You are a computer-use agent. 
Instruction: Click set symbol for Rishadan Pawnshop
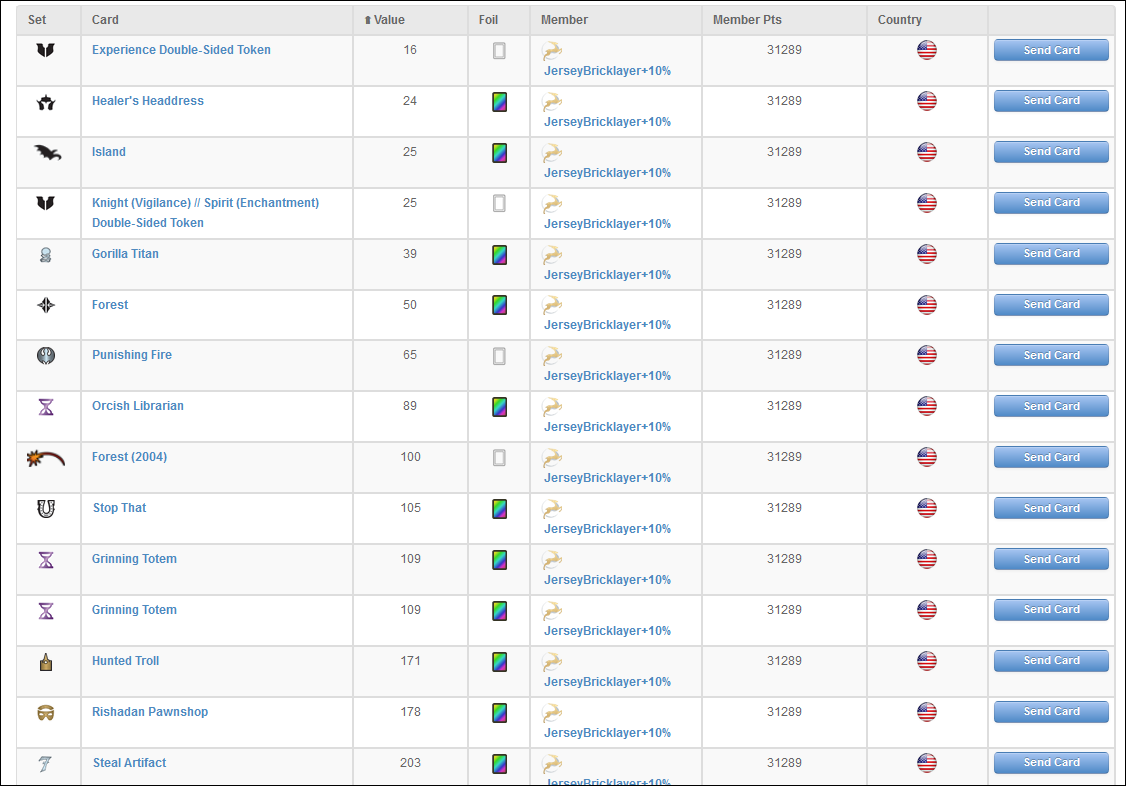pos(46,712)
